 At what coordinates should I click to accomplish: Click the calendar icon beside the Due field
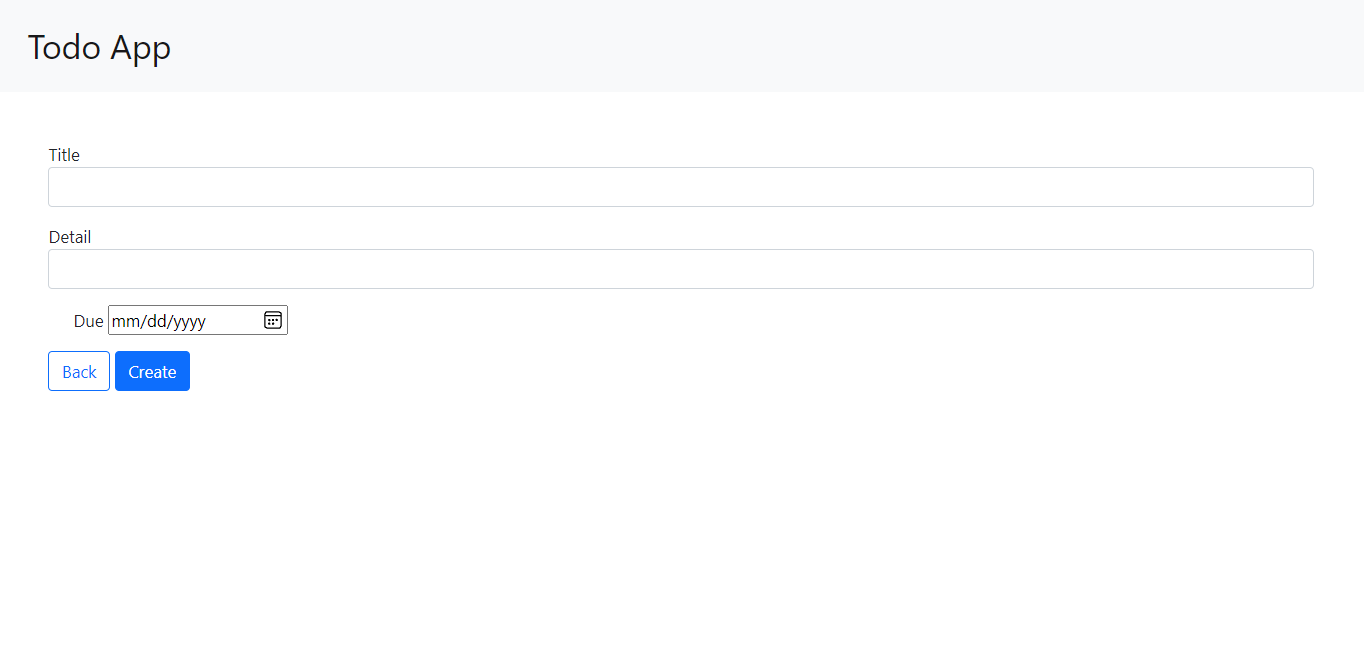(272, 320)
